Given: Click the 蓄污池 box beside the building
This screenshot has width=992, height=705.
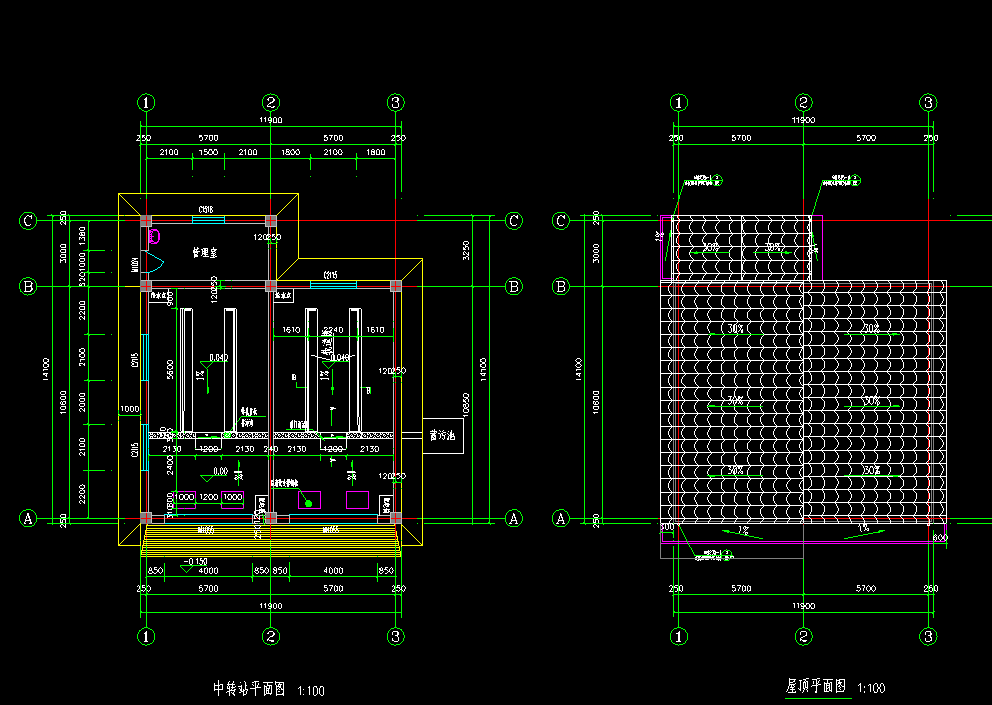Looking at the screenshot, I should [442, 436].
